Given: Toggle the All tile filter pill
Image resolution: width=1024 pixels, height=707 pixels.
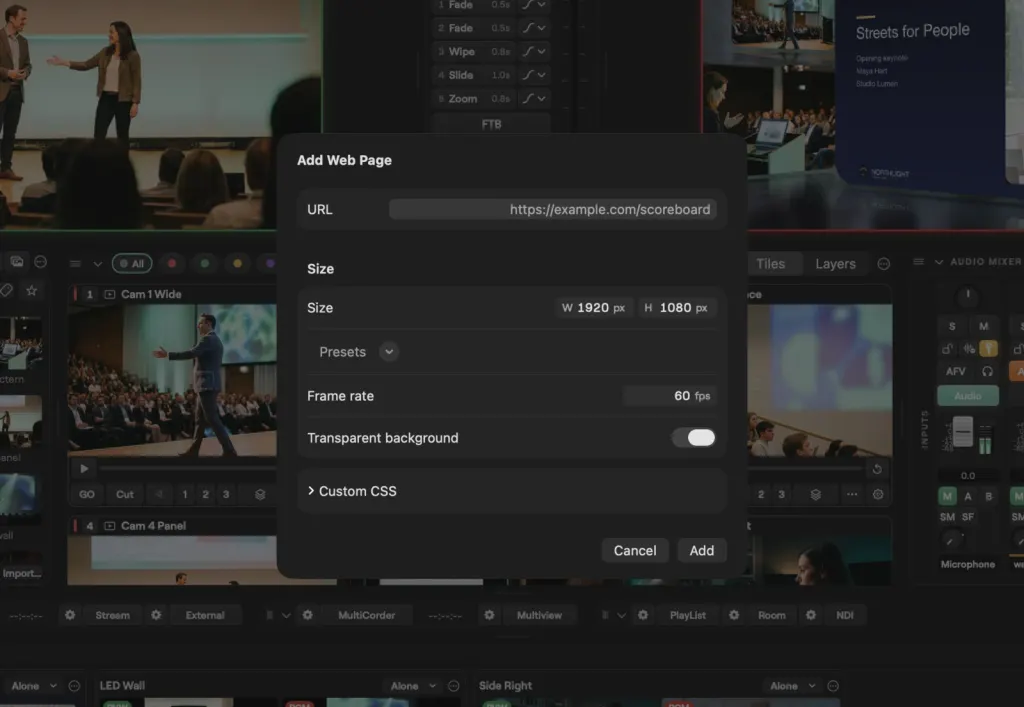Looking at the screenshot, I should click(132, 264).
